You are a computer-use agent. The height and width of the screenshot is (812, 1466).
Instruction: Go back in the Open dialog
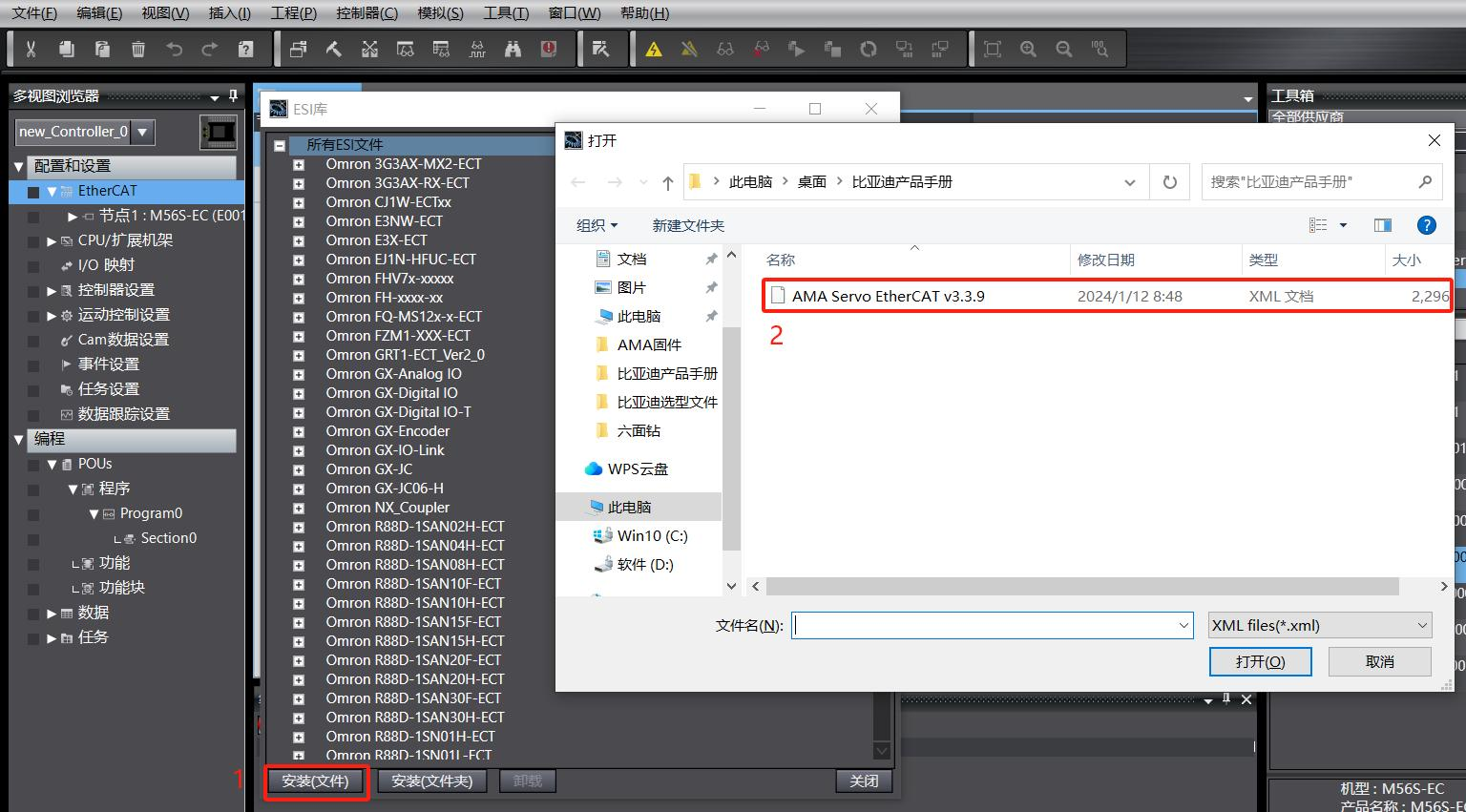[578, 182]
